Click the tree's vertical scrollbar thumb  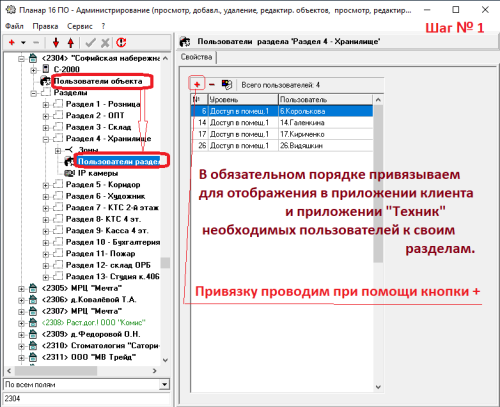click(165, 263)
